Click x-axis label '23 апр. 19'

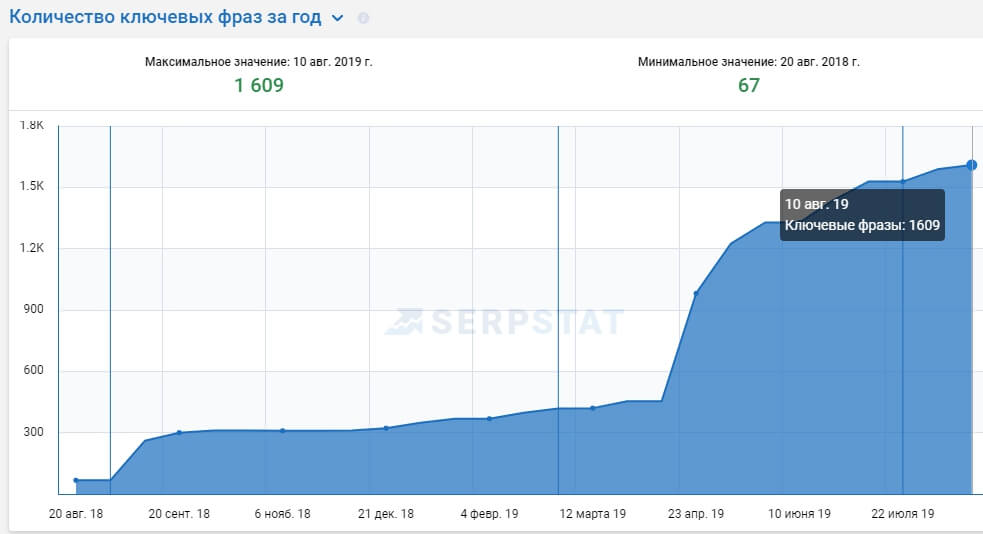click(x=696, y=513)
